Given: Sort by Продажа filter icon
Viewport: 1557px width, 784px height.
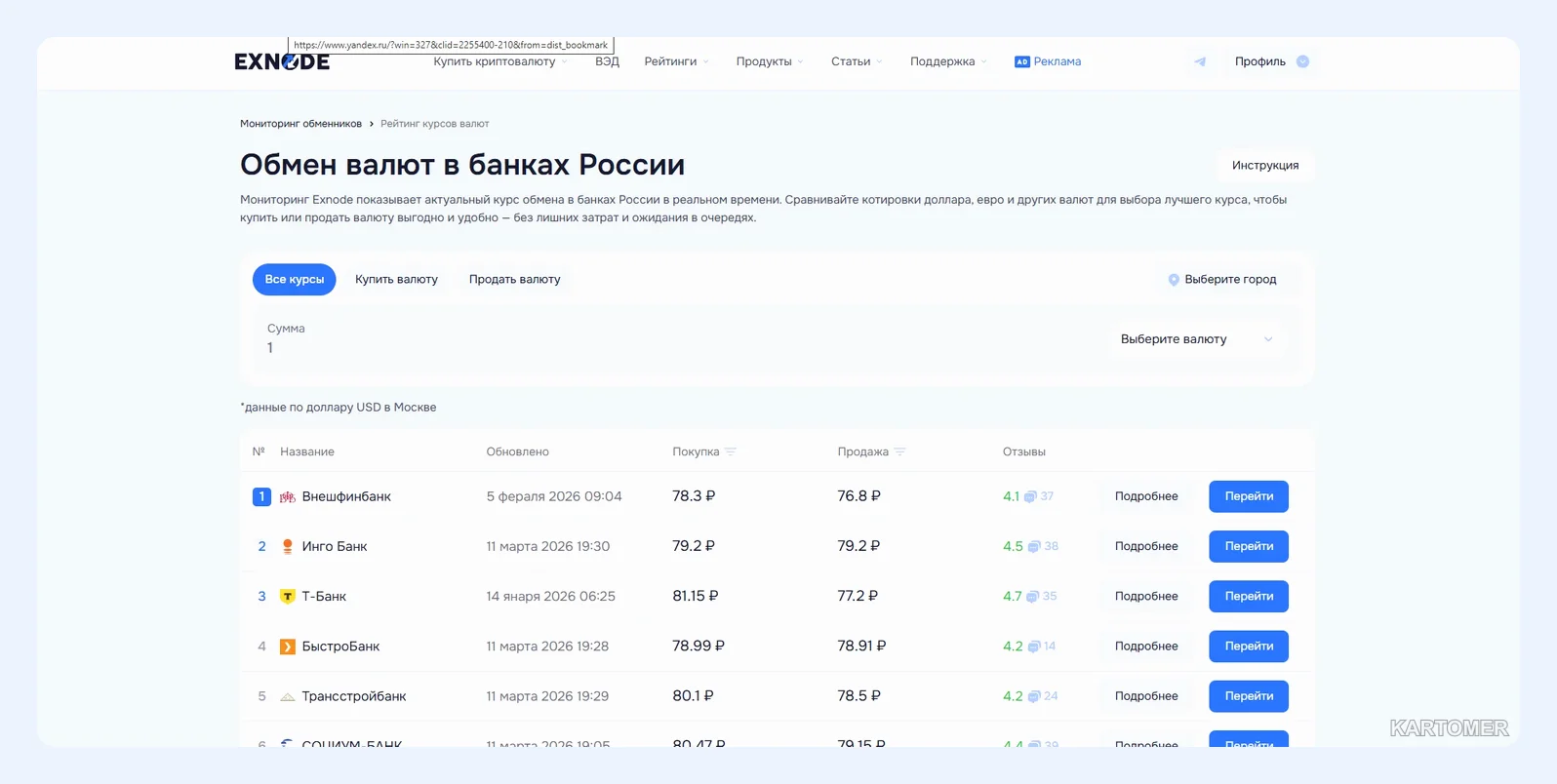Looking at the screenshot, I should click(899, 451).
